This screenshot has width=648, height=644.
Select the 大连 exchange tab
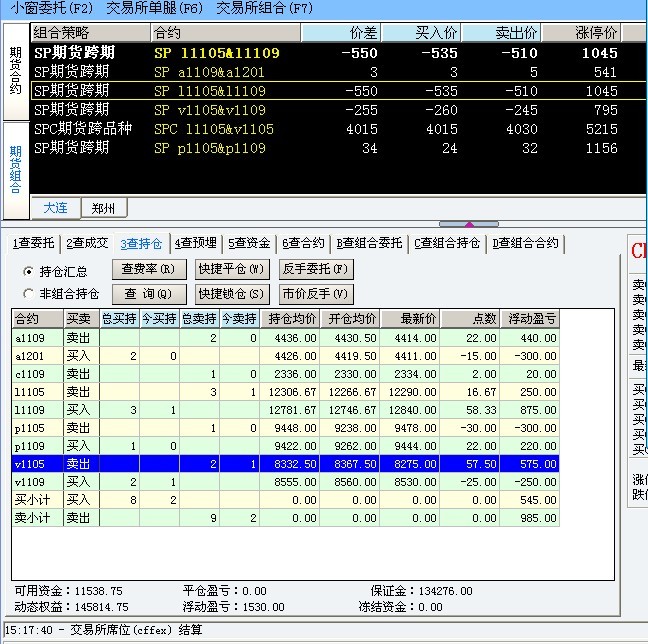pyautogui.click(x=55, y=208)
